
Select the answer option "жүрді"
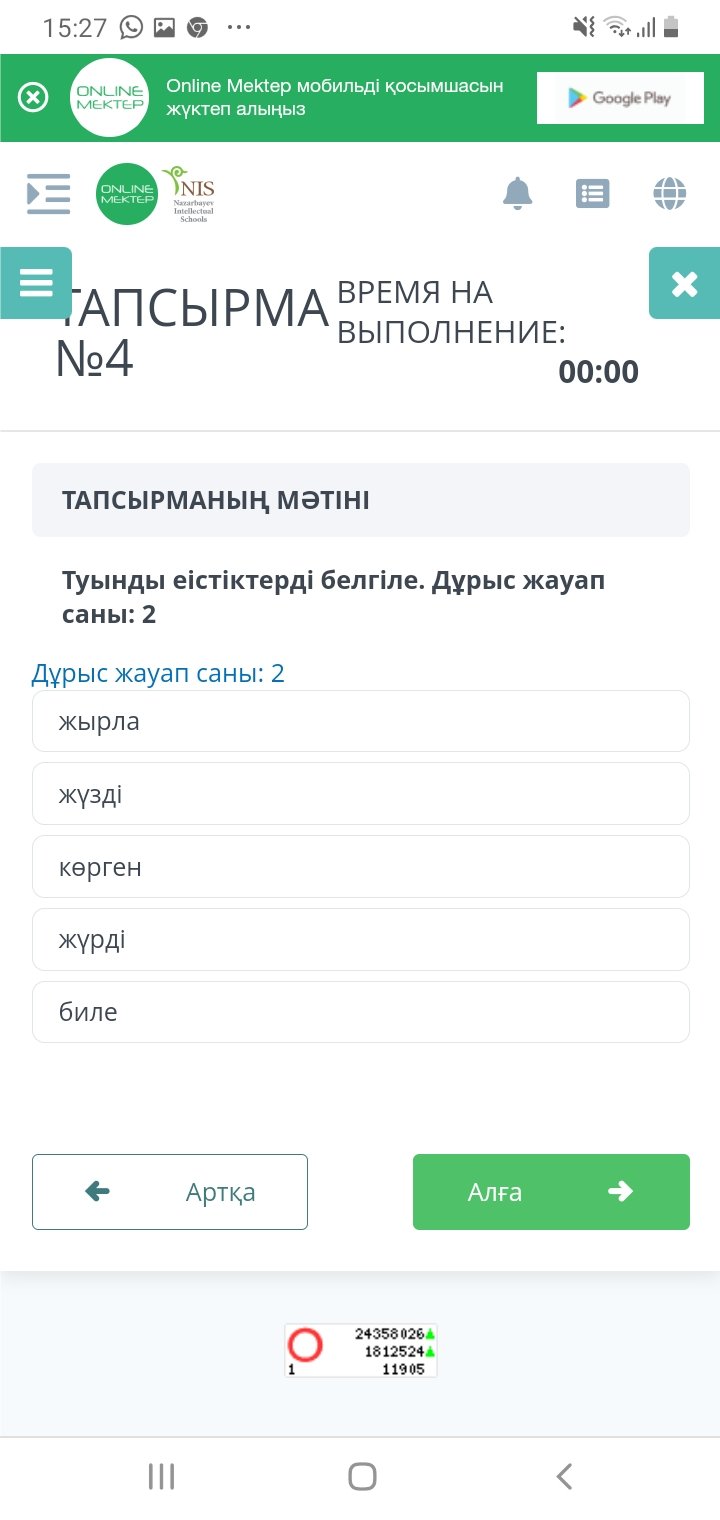click(361, 940)
